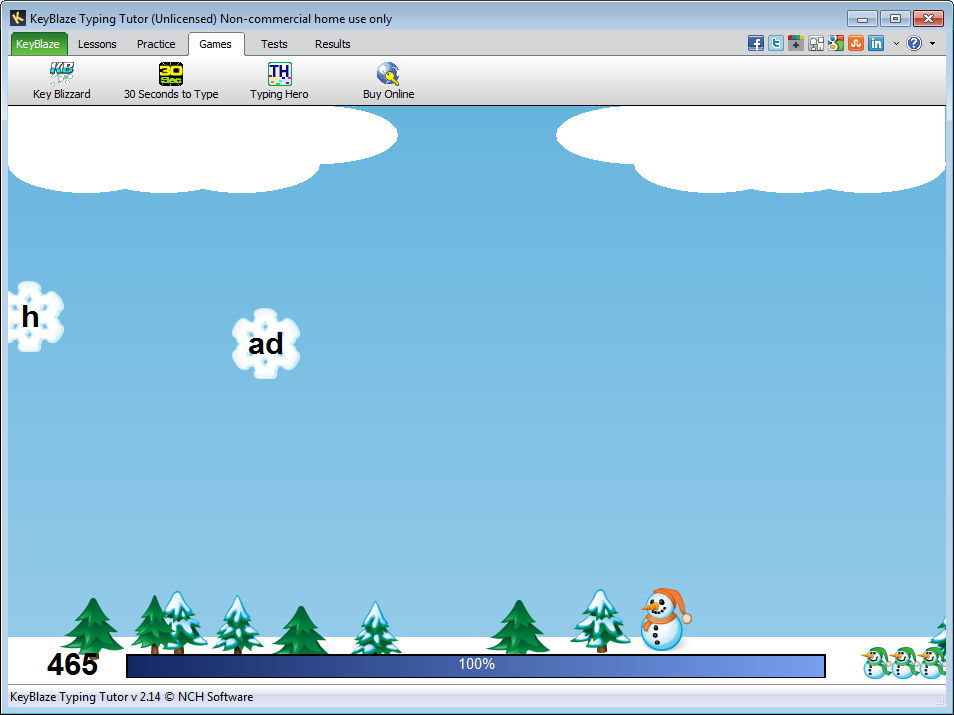
Task: Launch the Key Blizzard game
Action: pos(61,81)
